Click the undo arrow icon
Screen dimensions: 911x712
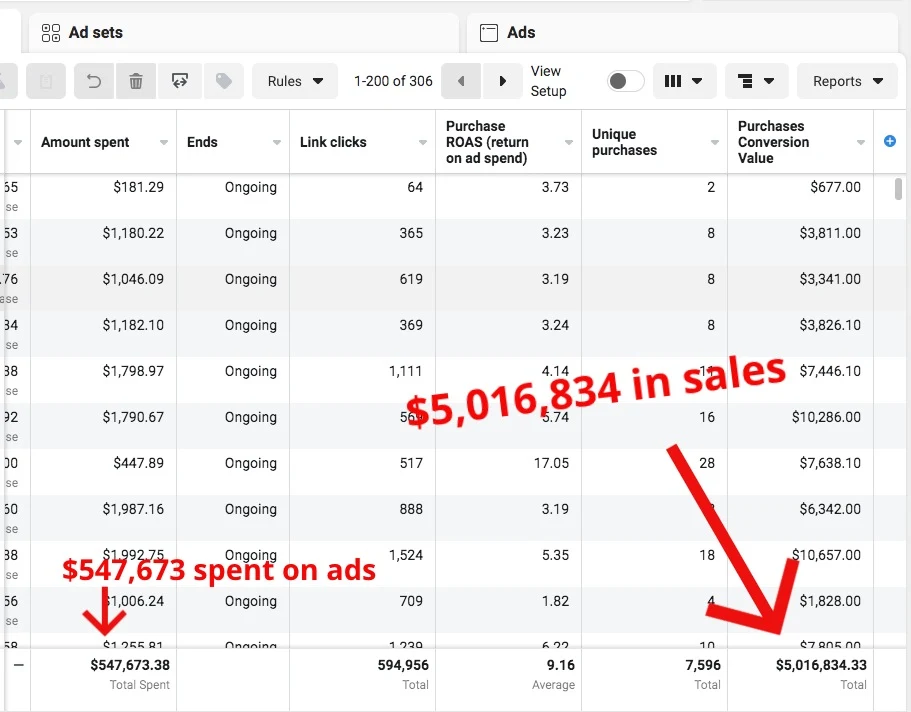point(95,81)
